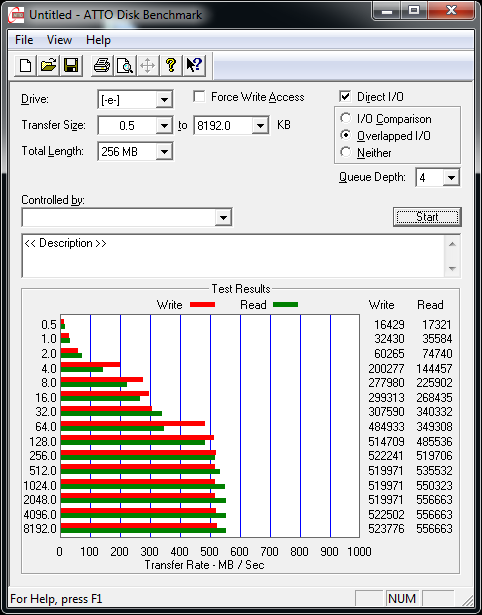Enable the Force Write Access checkbox
Screen dimensions: 482x615
(x=199, y=96)
